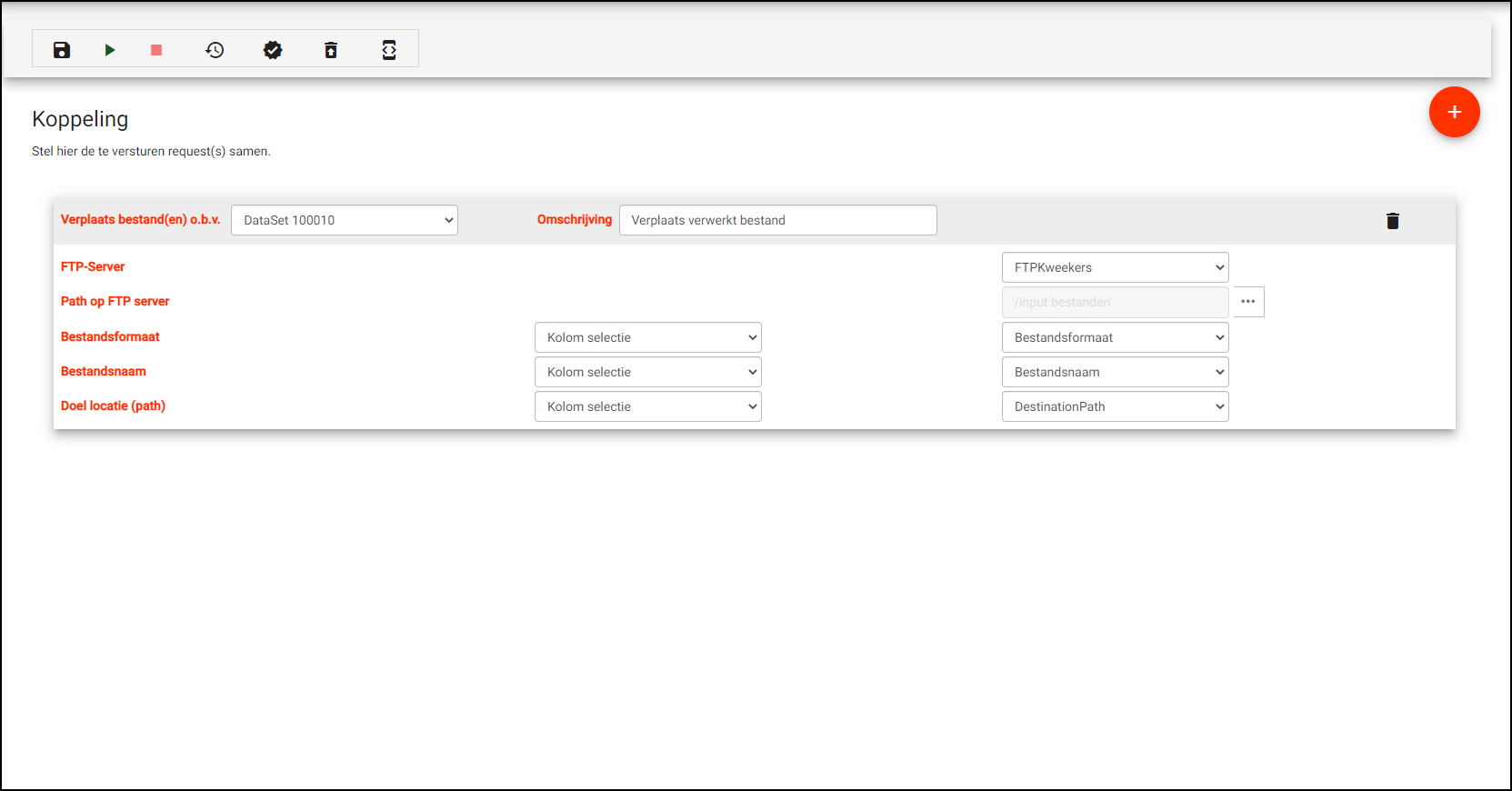Click the restore-from-trash icon in toolbar
This screenshot has width=1512, height=791.
[331, 50]
